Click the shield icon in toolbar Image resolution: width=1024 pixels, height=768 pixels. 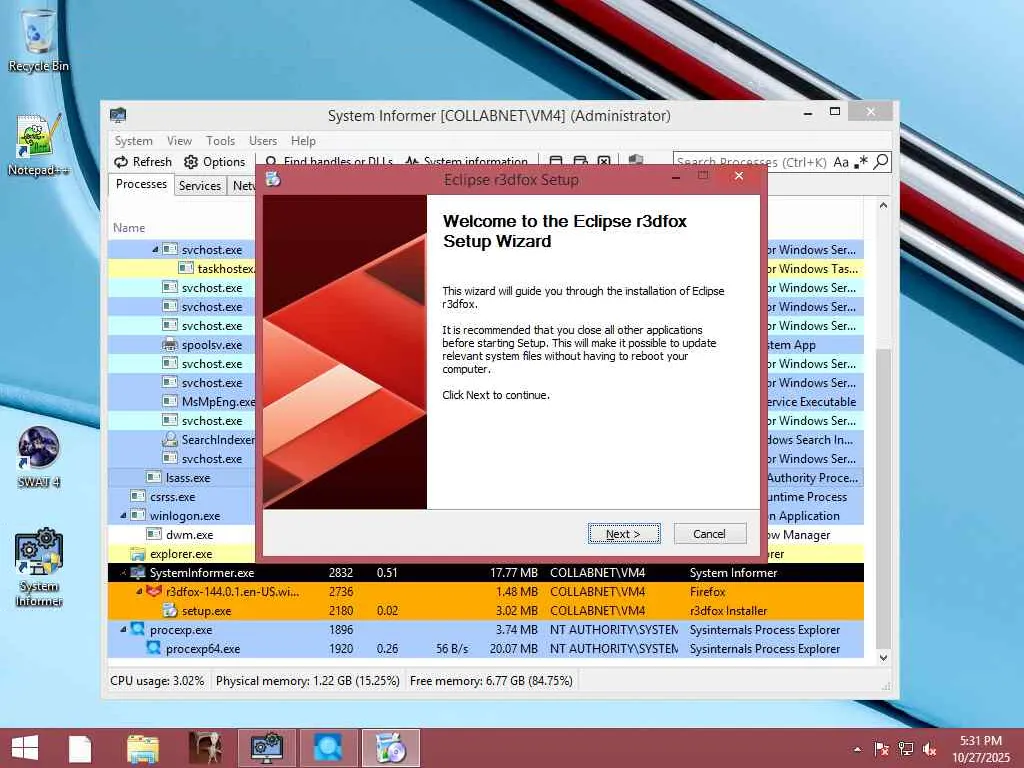tap(635, 160)
